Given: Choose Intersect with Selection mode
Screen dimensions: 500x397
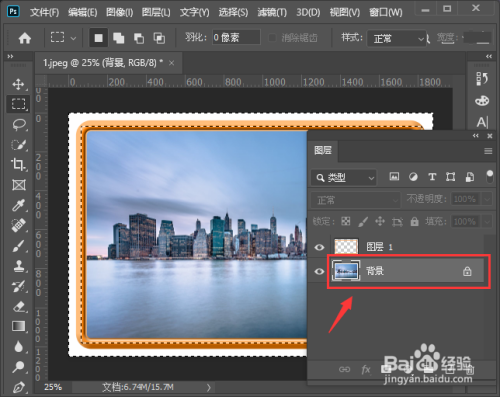Looking at the screenshot, I should 159,38.
